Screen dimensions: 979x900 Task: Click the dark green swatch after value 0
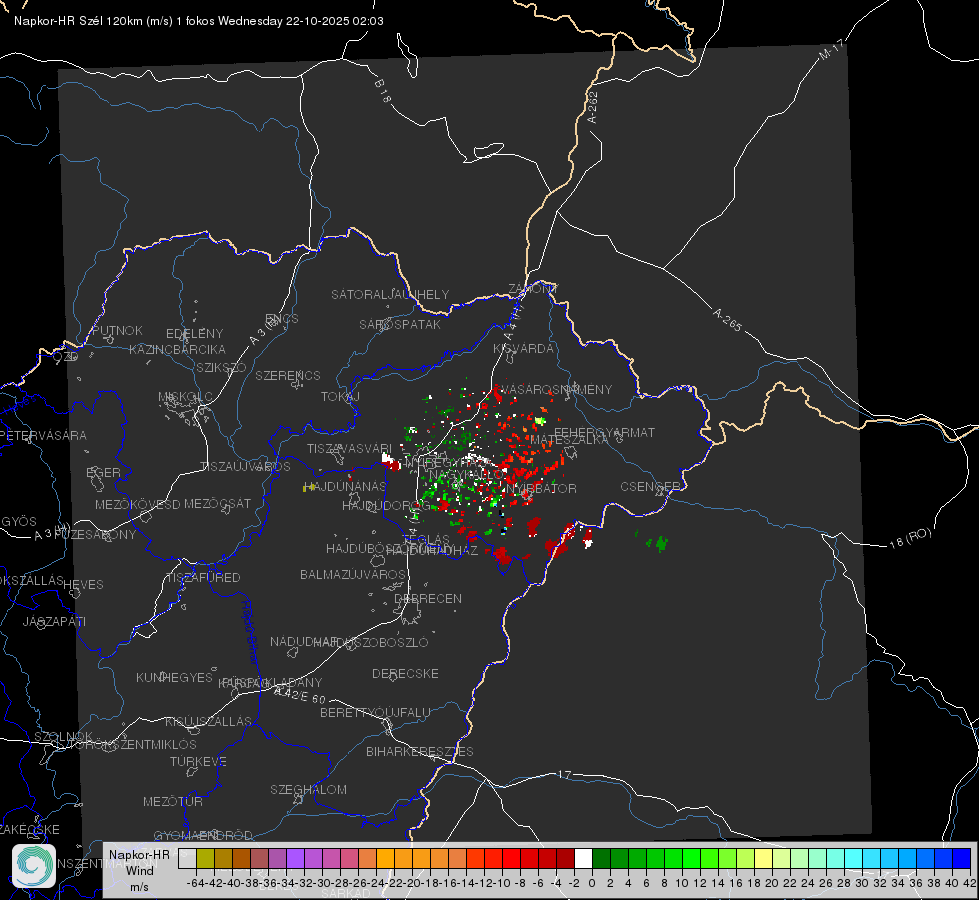[x=601, y=858]
